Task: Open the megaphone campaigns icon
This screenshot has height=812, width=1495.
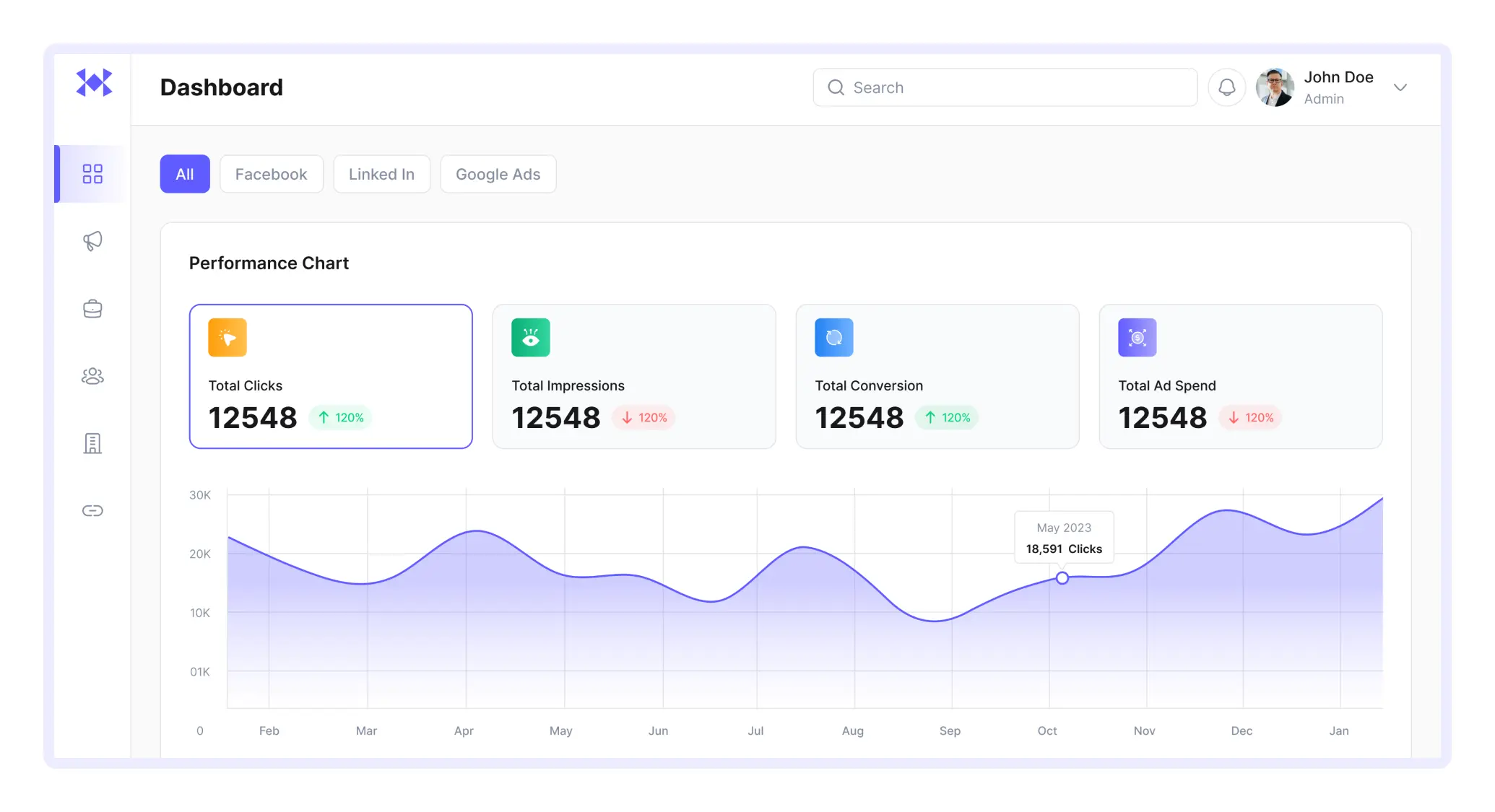Action: [92, 241]
